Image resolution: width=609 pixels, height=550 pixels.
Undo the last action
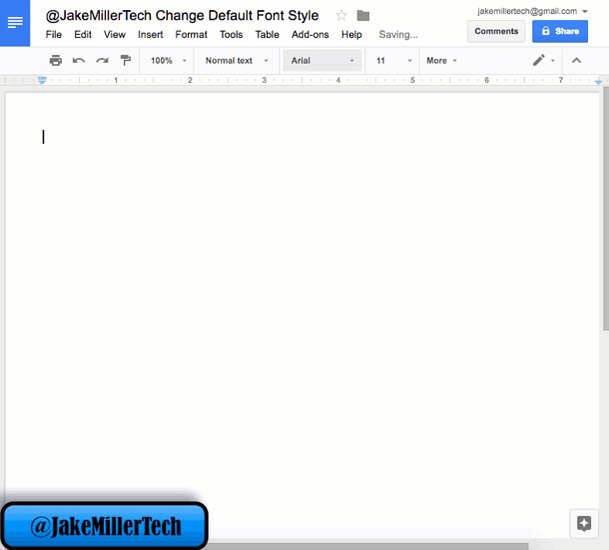79,61
